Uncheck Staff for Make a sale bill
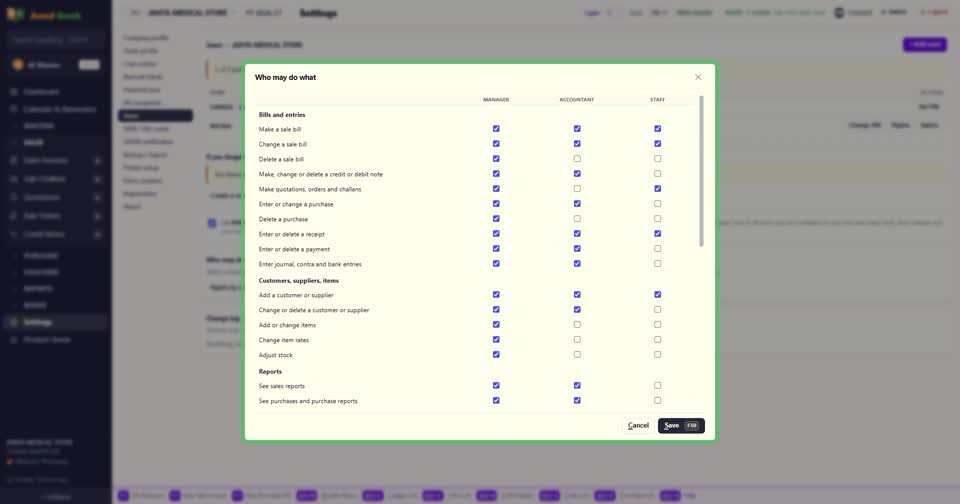This screenshot has height=504, width=960. click(658, 129)
